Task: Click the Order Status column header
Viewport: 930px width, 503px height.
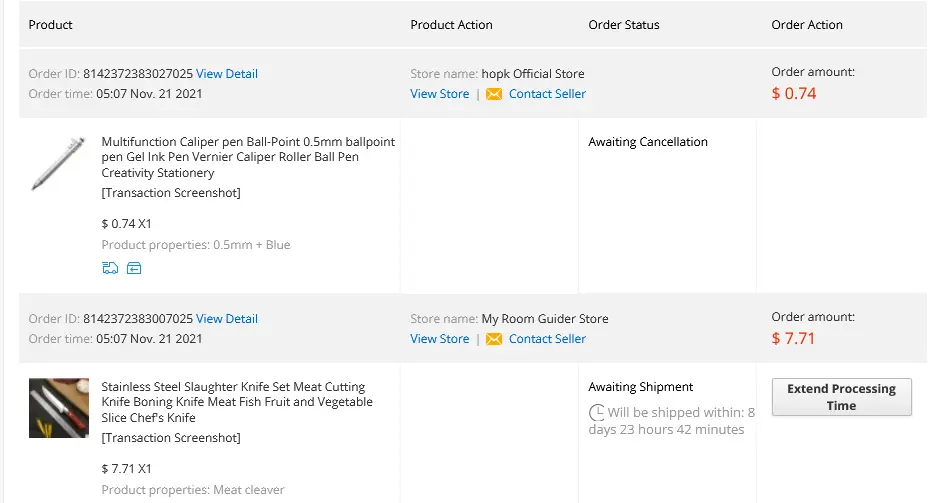Action: pyautogui.click(x=623, y=25)
